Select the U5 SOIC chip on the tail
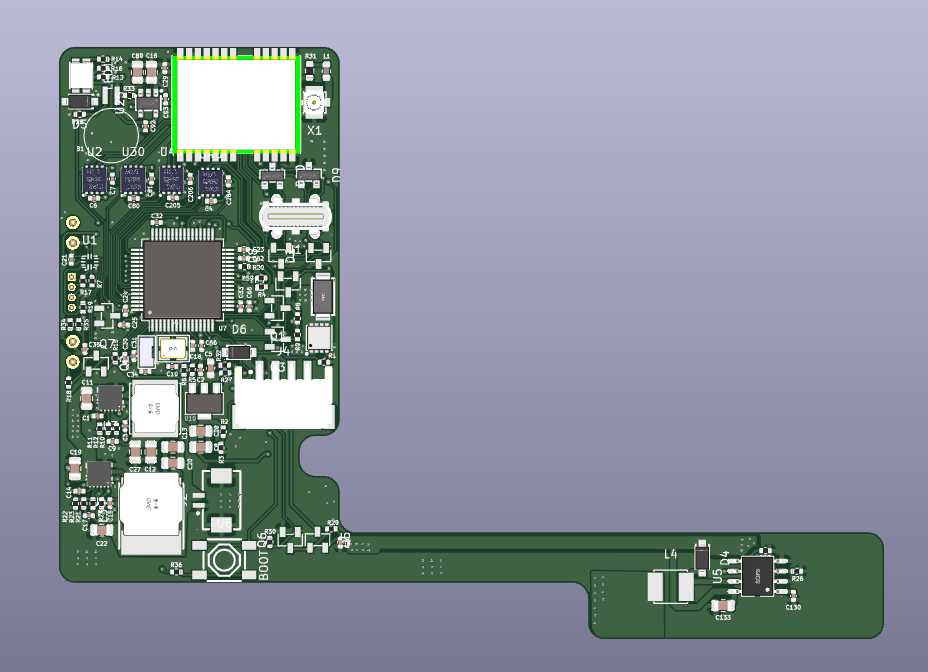The image size is (928, 672). (x=757, y=575)
